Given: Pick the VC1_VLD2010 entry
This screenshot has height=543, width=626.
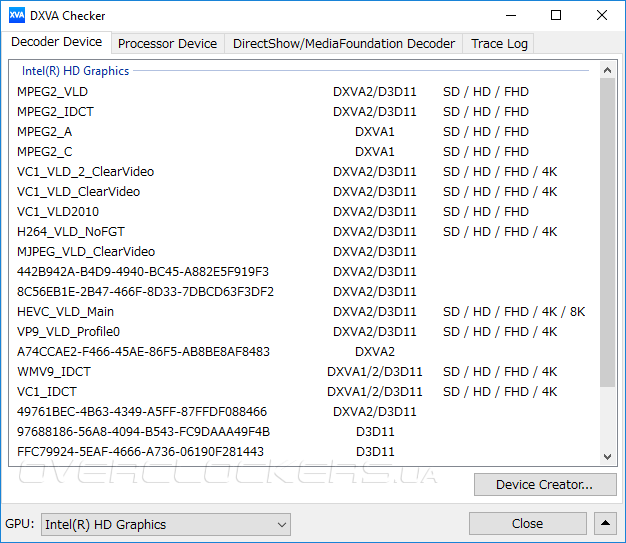Looking at the screenshot, I should 303,212.
